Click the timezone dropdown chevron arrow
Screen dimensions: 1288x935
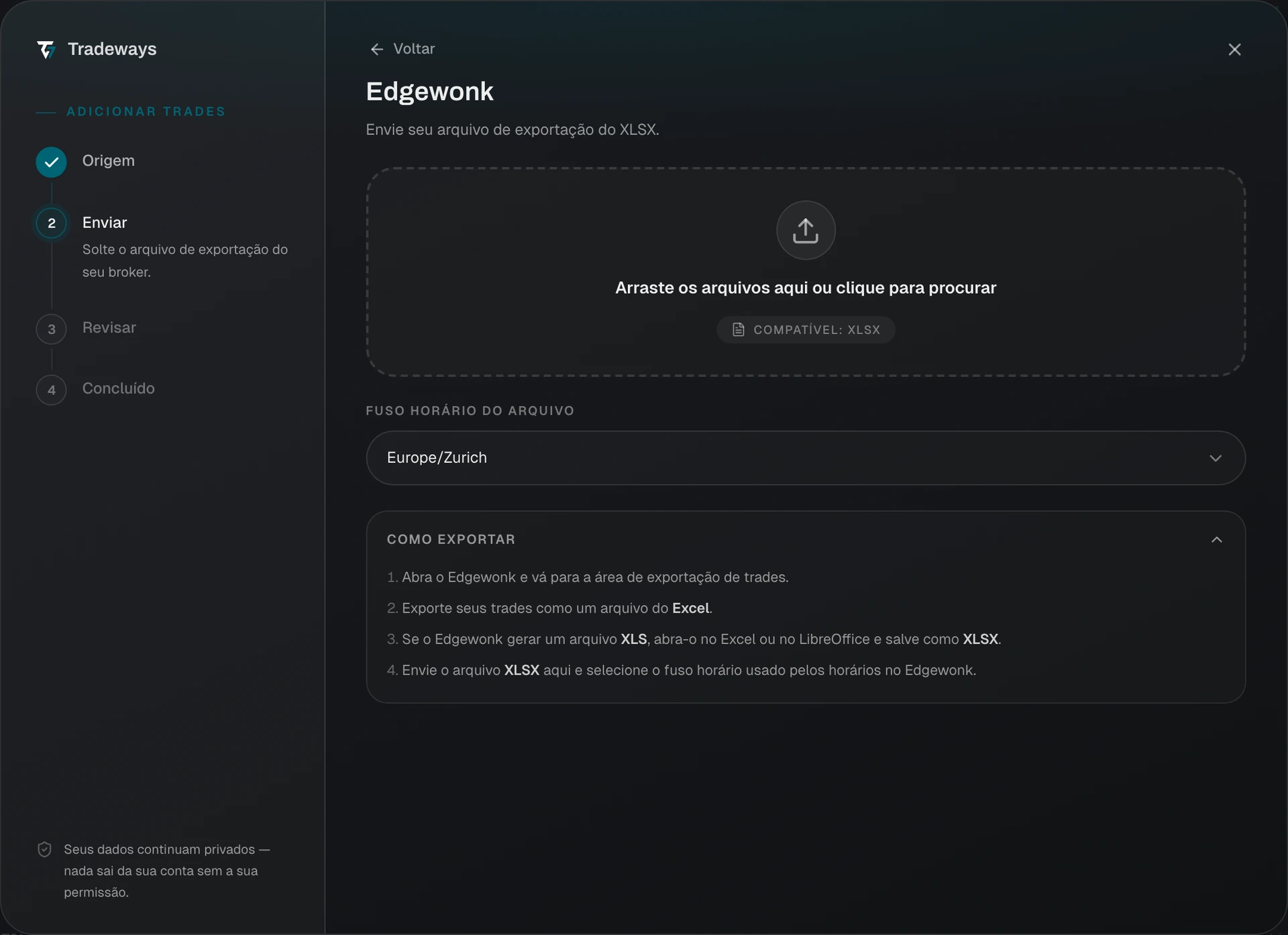tap(1216, 458)
